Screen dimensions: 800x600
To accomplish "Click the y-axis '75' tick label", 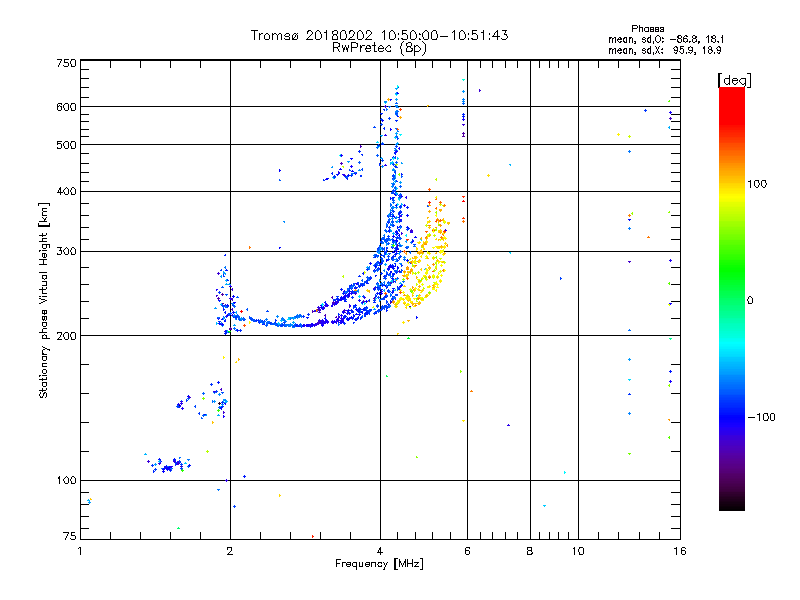I will click(x=70, y=536).
